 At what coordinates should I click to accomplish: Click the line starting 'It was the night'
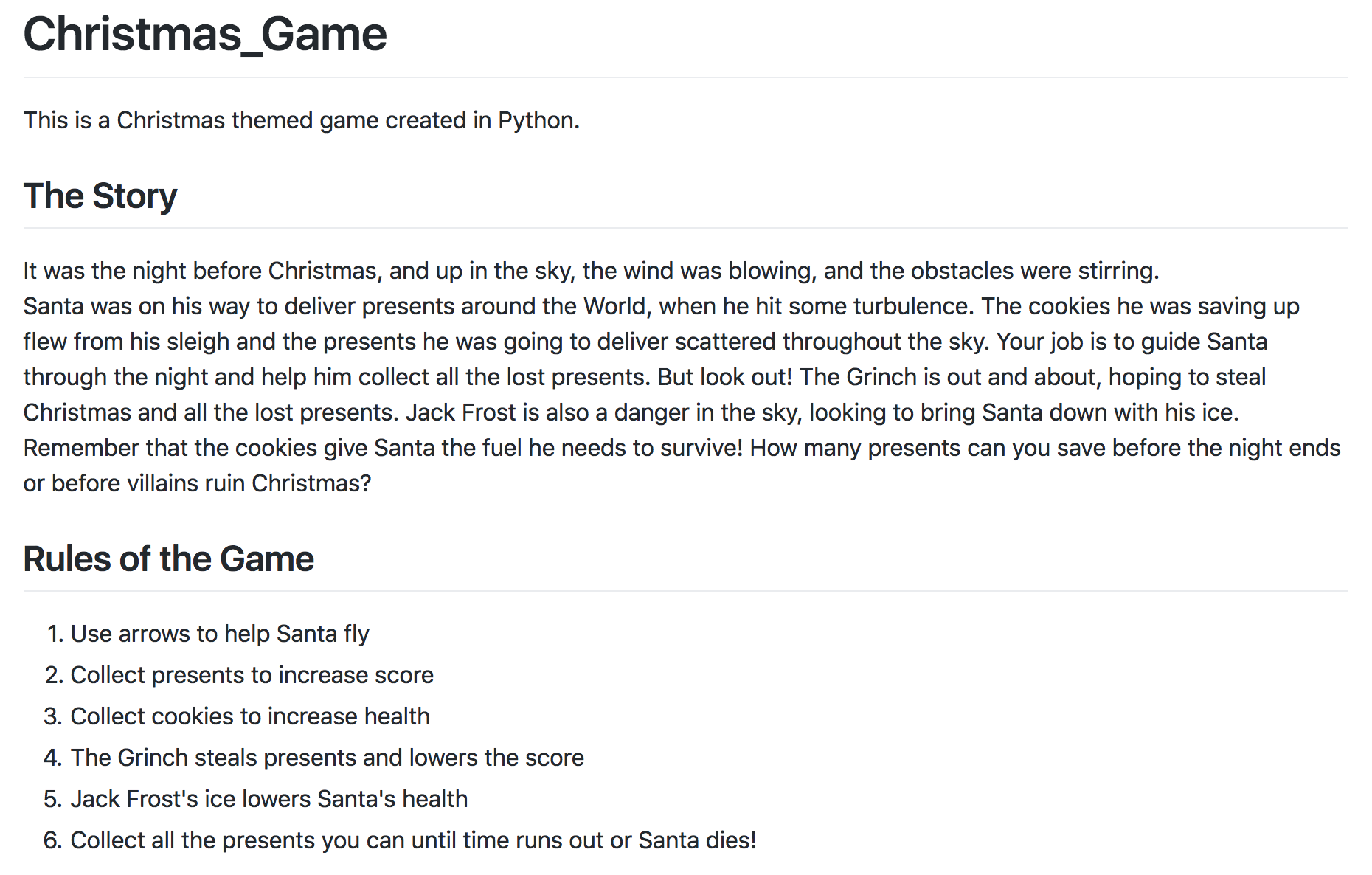[x=592, y=271]
